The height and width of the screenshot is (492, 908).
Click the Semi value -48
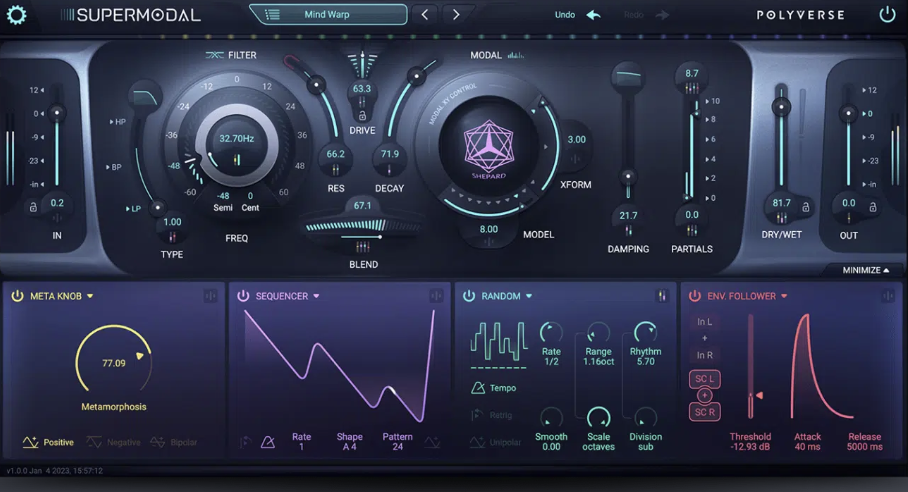pos(223,196)
